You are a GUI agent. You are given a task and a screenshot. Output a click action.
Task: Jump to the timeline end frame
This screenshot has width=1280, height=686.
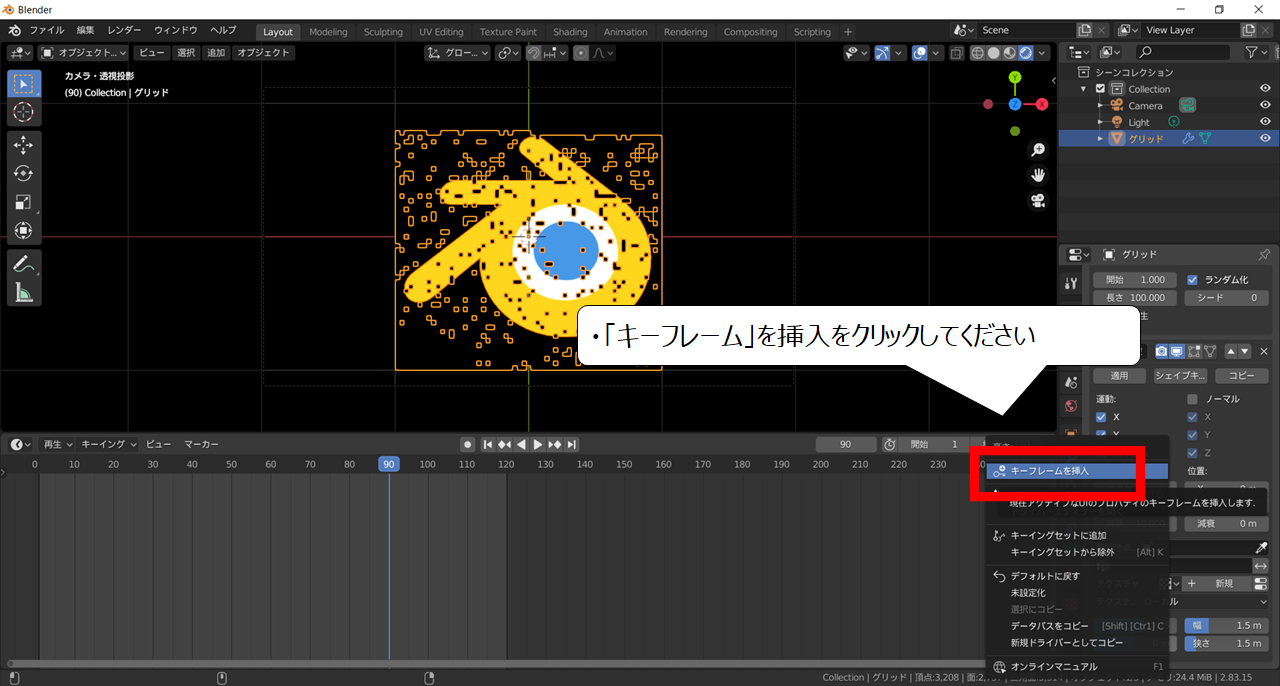(571, 444)
